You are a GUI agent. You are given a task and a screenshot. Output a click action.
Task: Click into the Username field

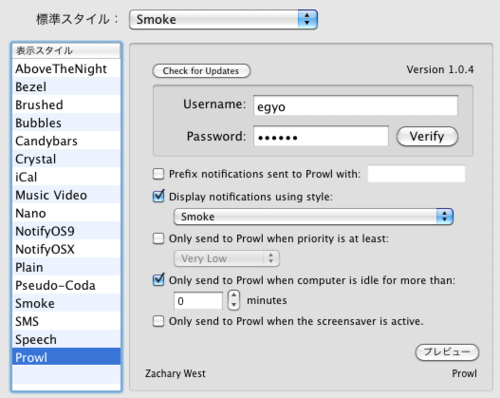[355, 106]
